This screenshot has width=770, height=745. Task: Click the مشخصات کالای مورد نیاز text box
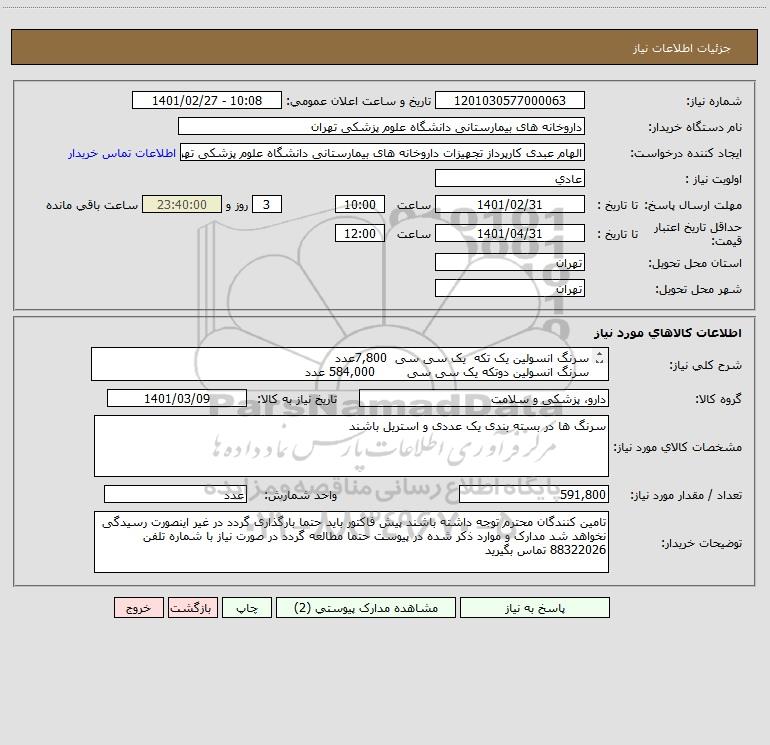[351, 446]
